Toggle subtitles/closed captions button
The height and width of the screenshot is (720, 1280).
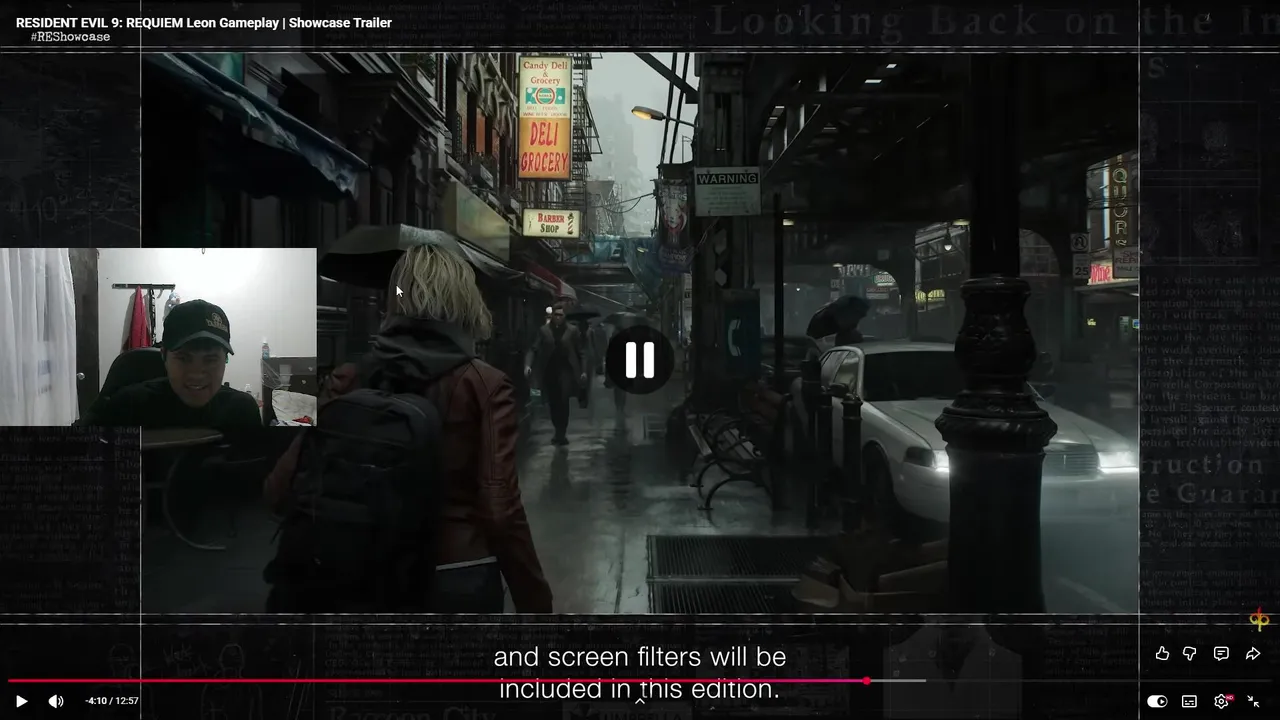coord(1189,701)
